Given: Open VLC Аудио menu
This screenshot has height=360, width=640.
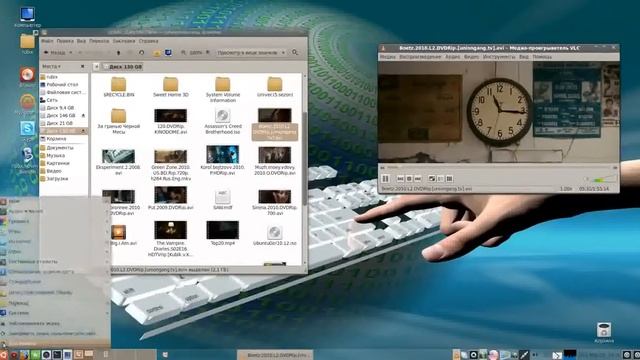Looking at the screenshot, I should pos(452,57).
